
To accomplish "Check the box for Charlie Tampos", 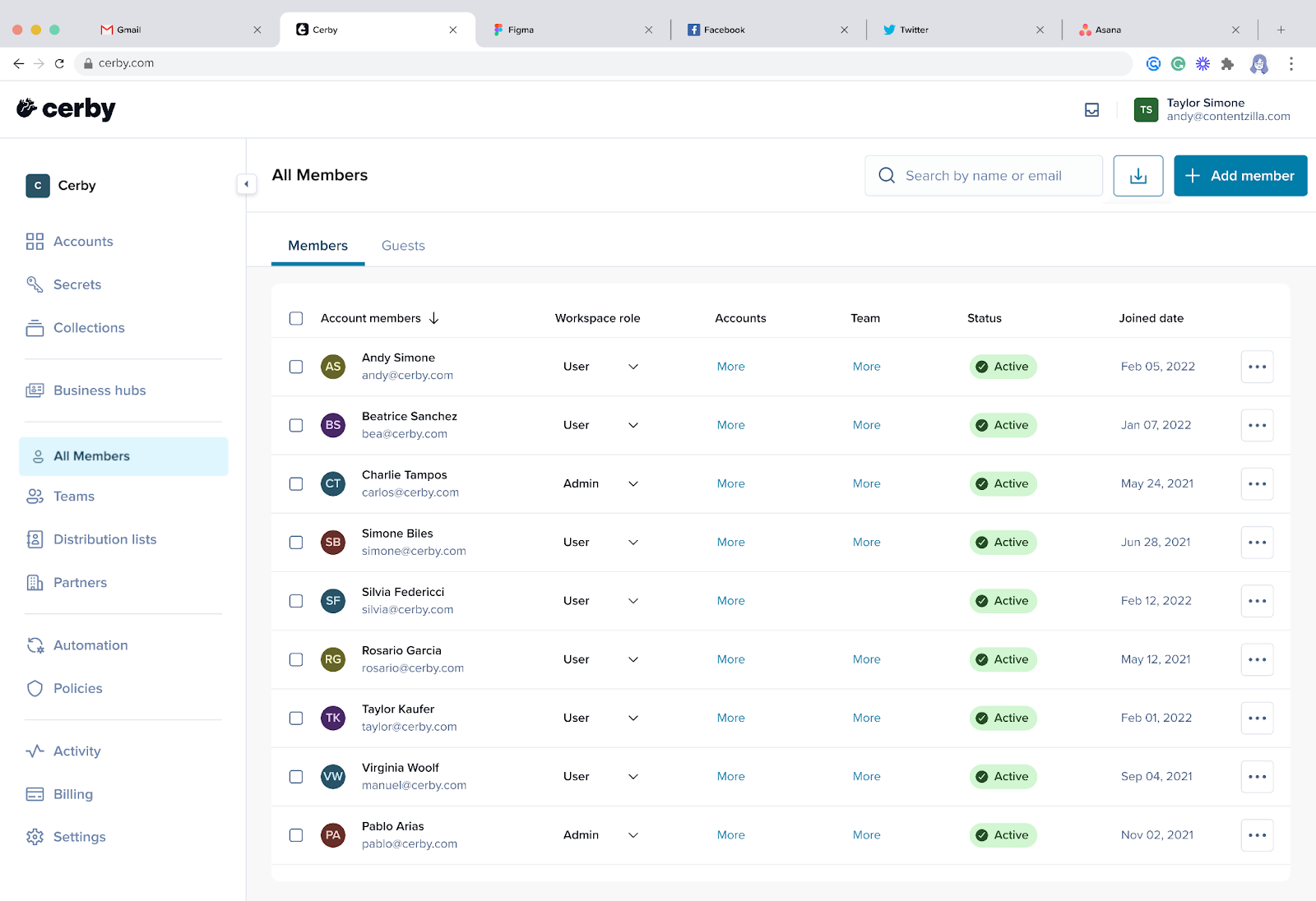I will coord(296,483).
